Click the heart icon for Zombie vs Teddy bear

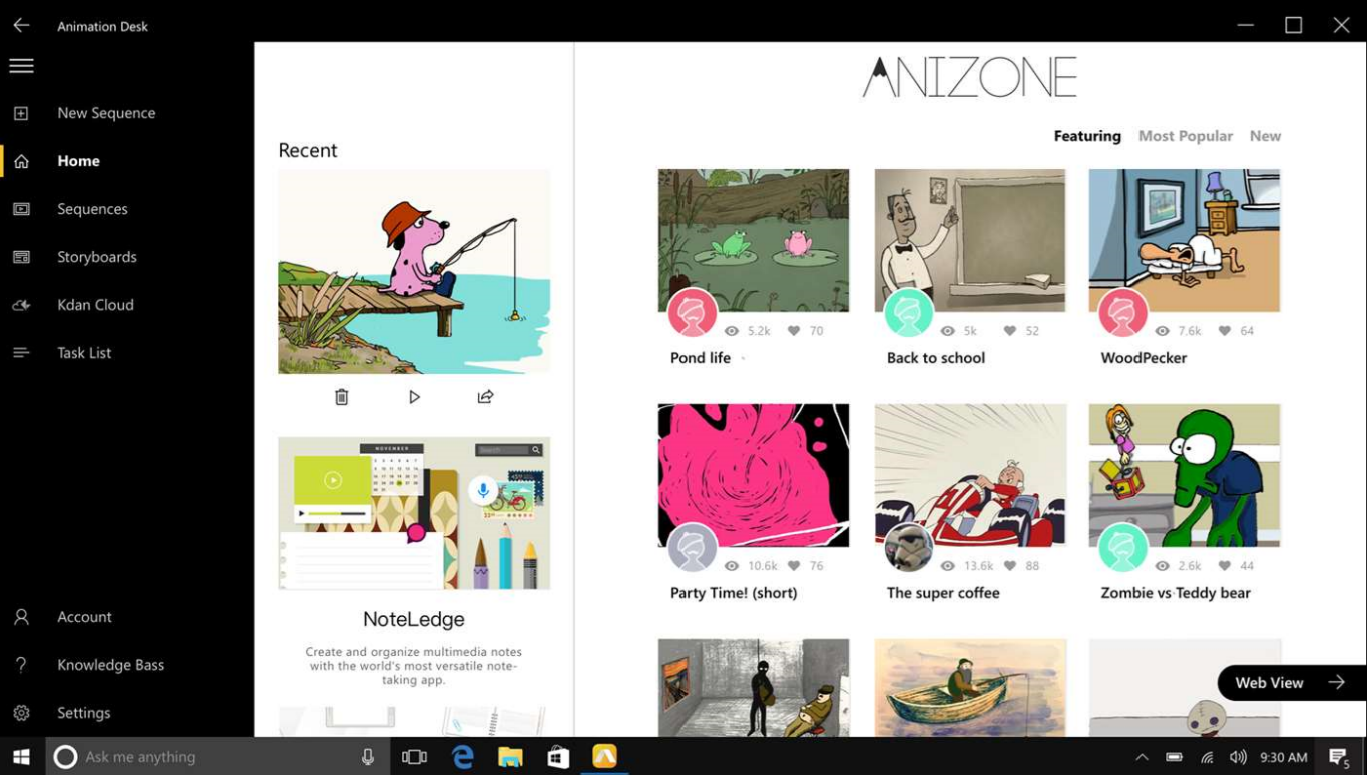click(x=1224, y=566)
